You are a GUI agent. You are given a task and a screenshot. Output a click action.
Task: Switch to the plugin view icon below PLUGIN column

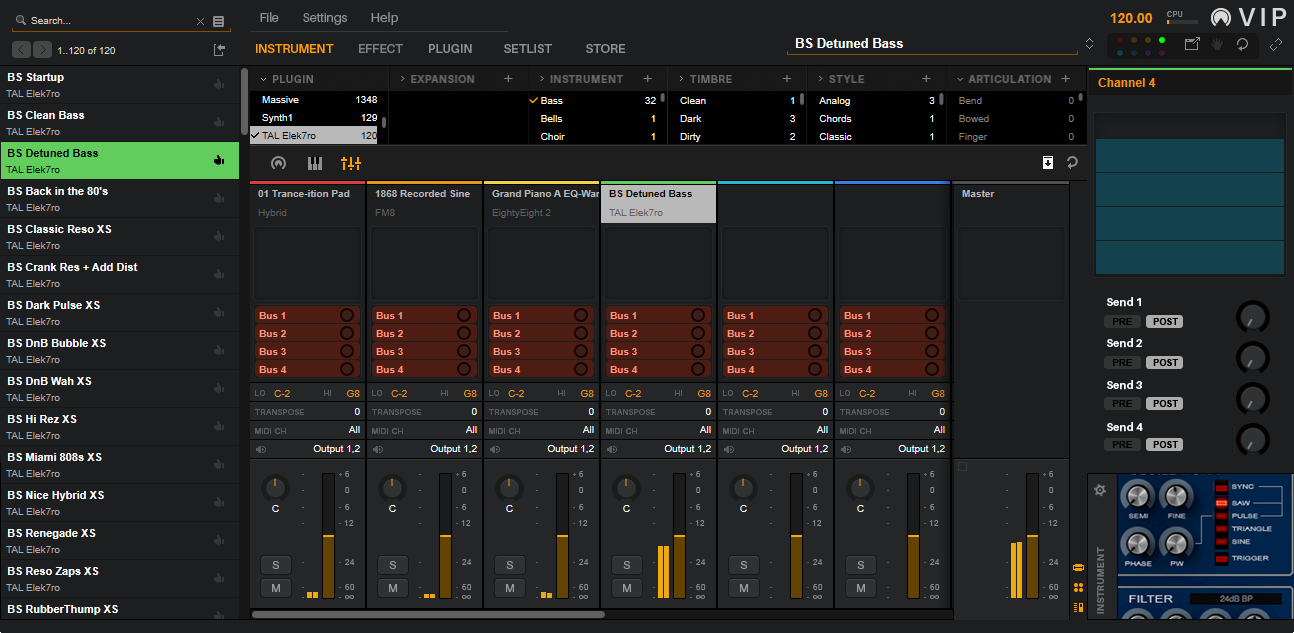[278, 163]
